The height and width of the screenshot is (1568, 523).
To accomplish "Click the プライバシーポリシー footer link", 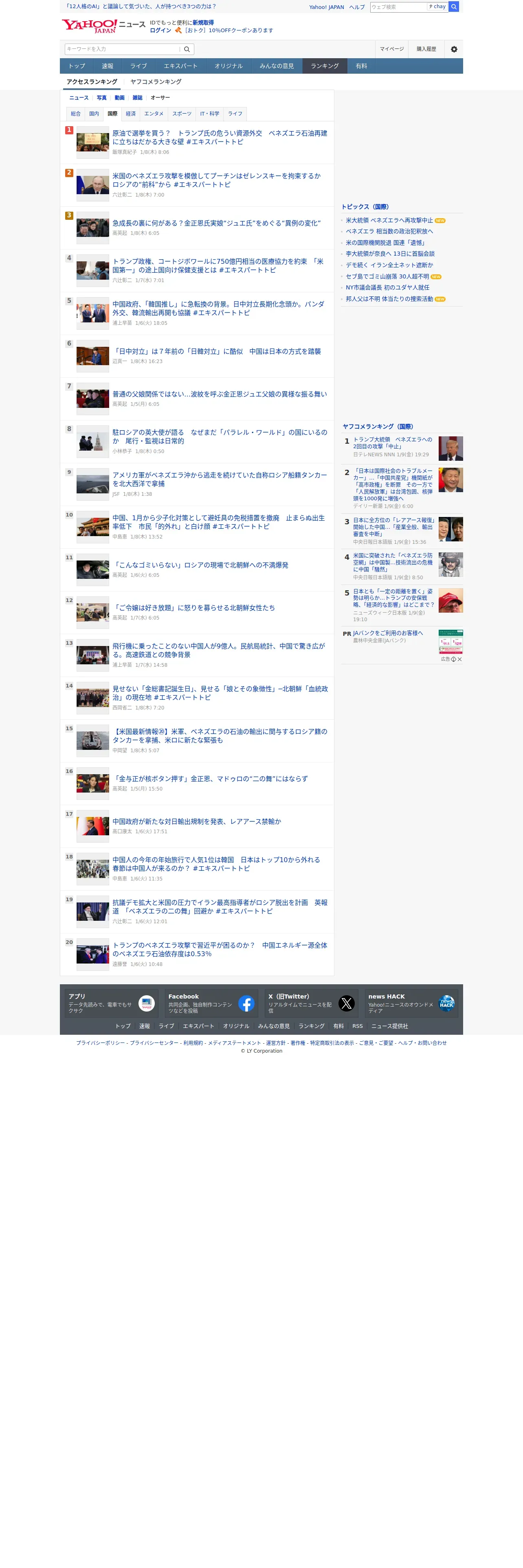I will 101,1043.
